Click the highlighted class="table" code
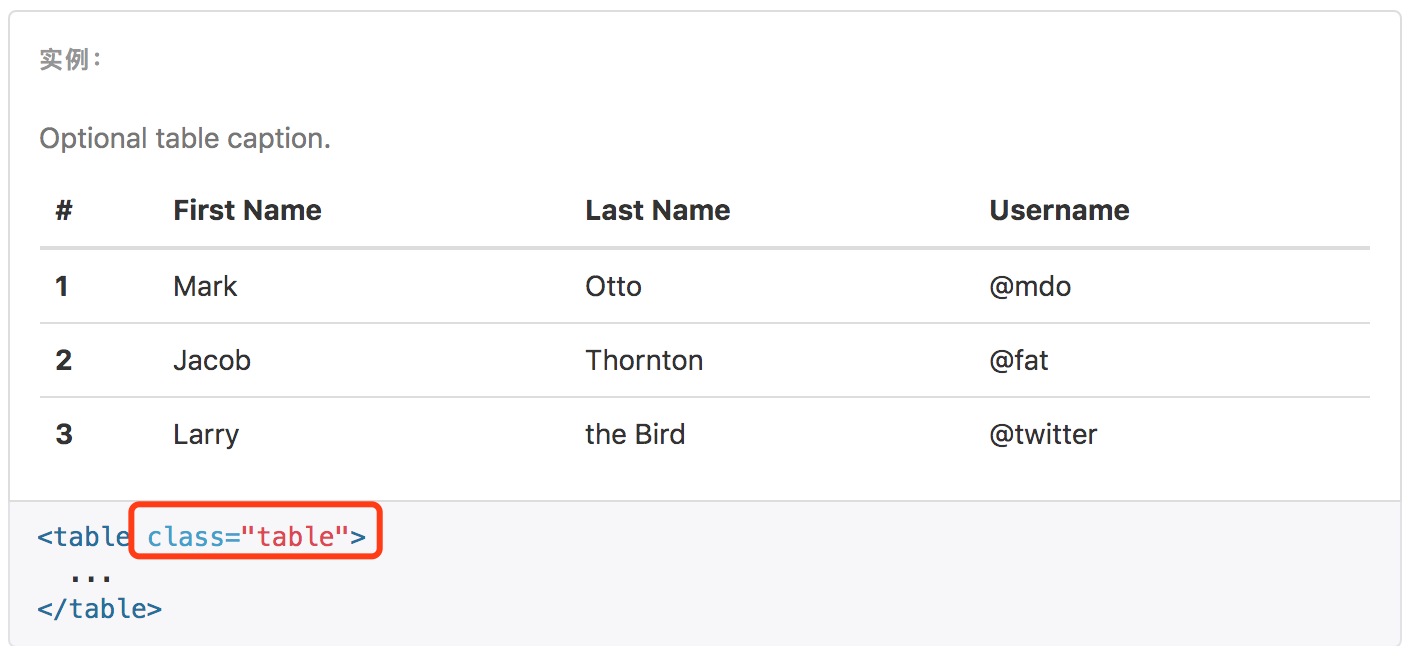 point(257,537)
